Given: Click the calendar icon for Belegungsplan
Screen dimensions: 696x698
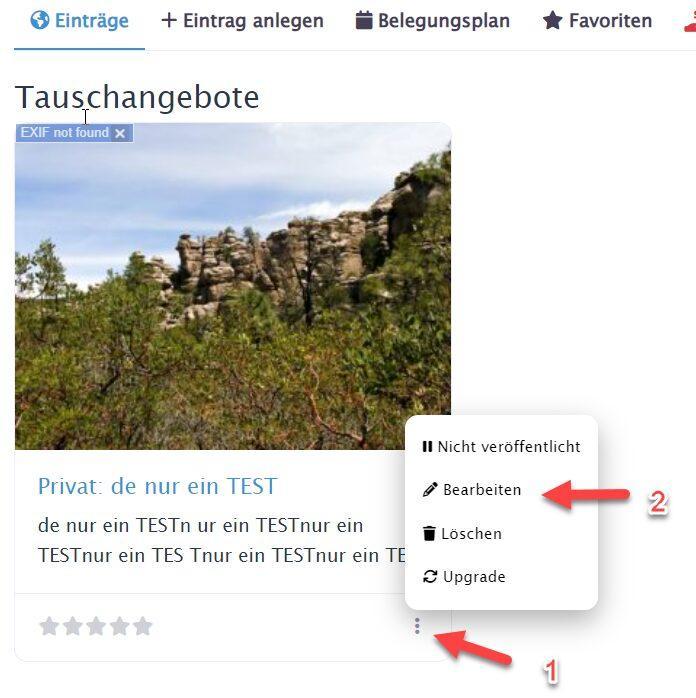Looking at the screenshot, I should [x=364, y=20].
